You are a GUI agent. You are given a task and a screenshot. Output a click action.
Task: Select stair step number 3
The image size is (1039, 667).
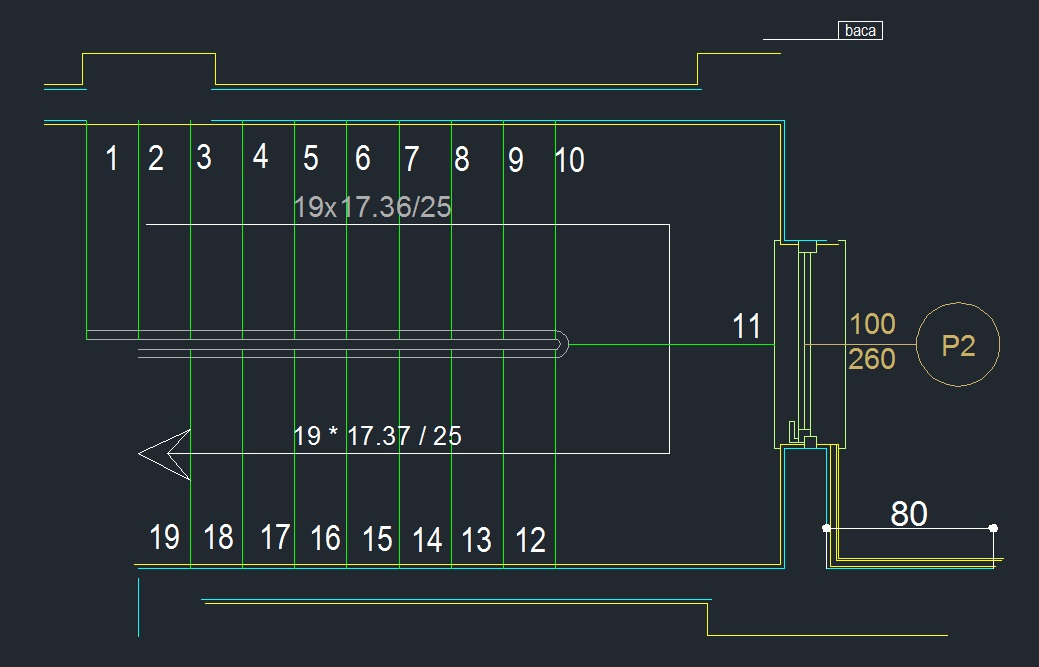point(204,158)
